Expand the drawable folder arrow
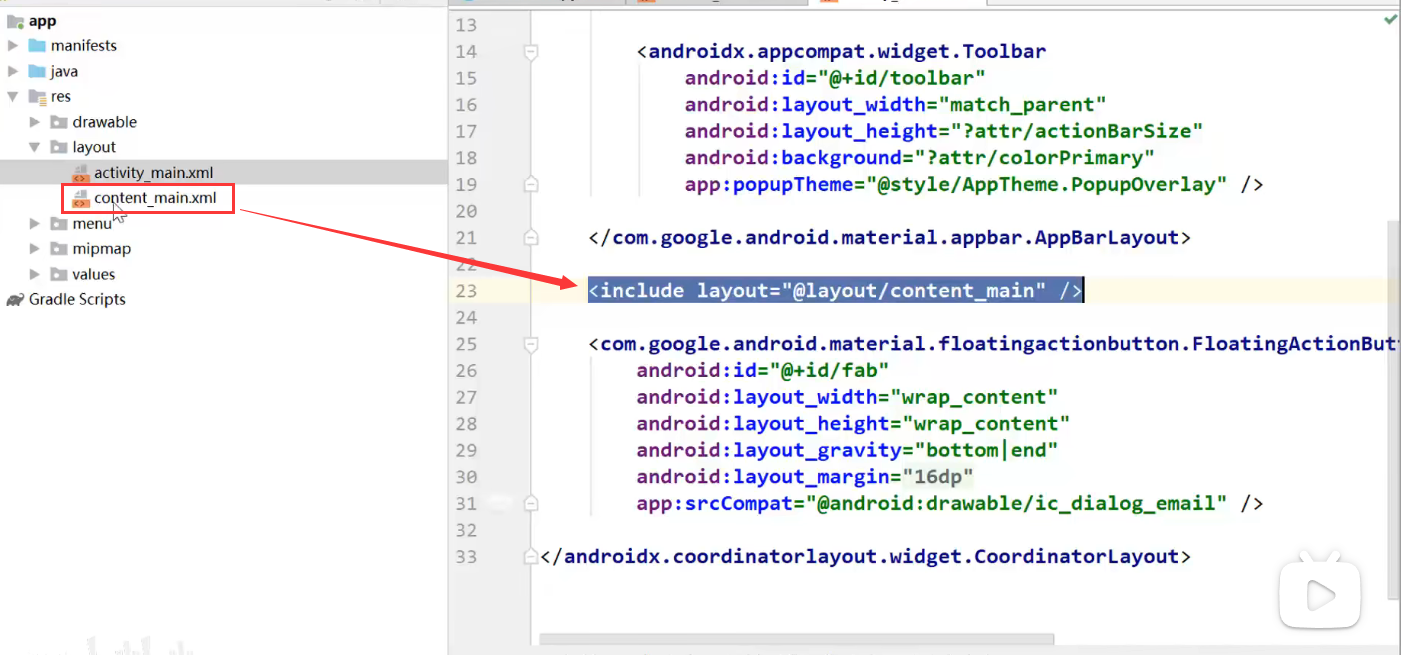This screenshot has height=655, width=1401. [x=35, y=122]
